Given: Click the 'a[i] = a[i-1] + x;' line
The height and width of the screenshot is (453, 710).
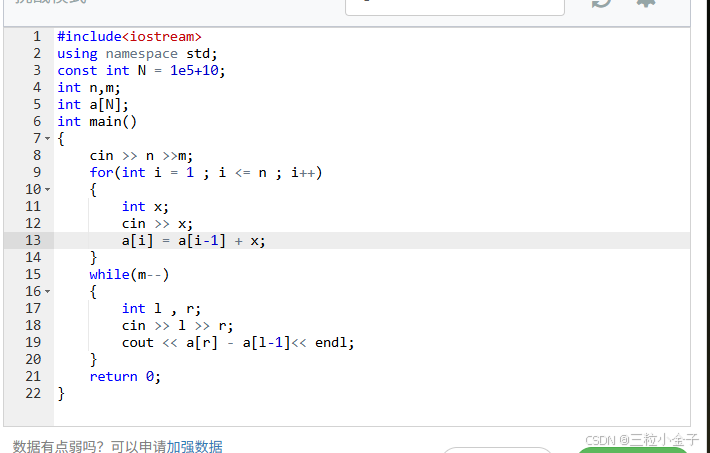Looking at the screenshot, I should coord(193,241).
